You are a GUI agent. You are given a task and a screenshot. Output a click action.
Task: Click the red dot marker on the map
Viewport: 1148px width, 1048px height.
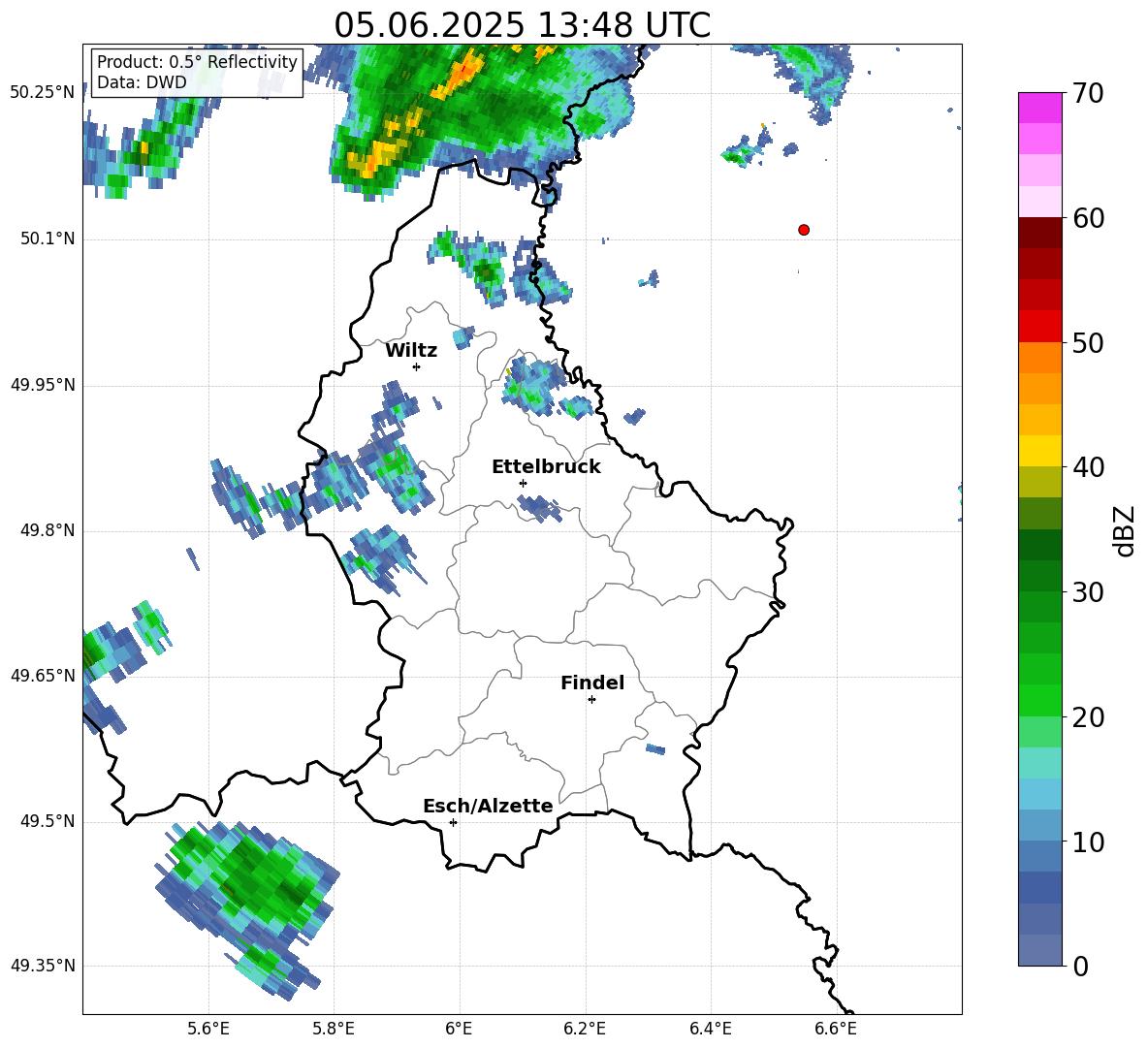804,230
